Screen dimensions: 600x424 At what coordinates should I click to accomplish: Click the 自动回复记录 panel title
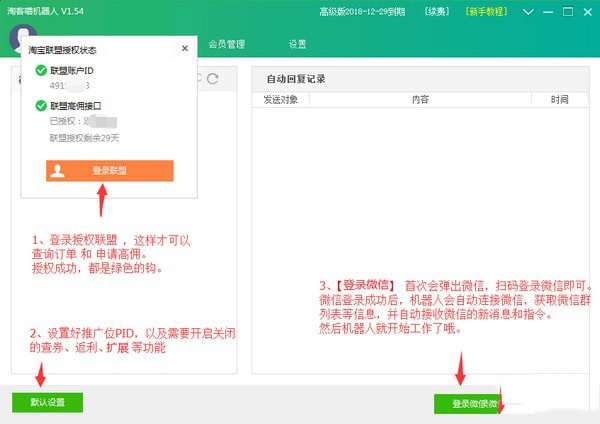(296, 79)
